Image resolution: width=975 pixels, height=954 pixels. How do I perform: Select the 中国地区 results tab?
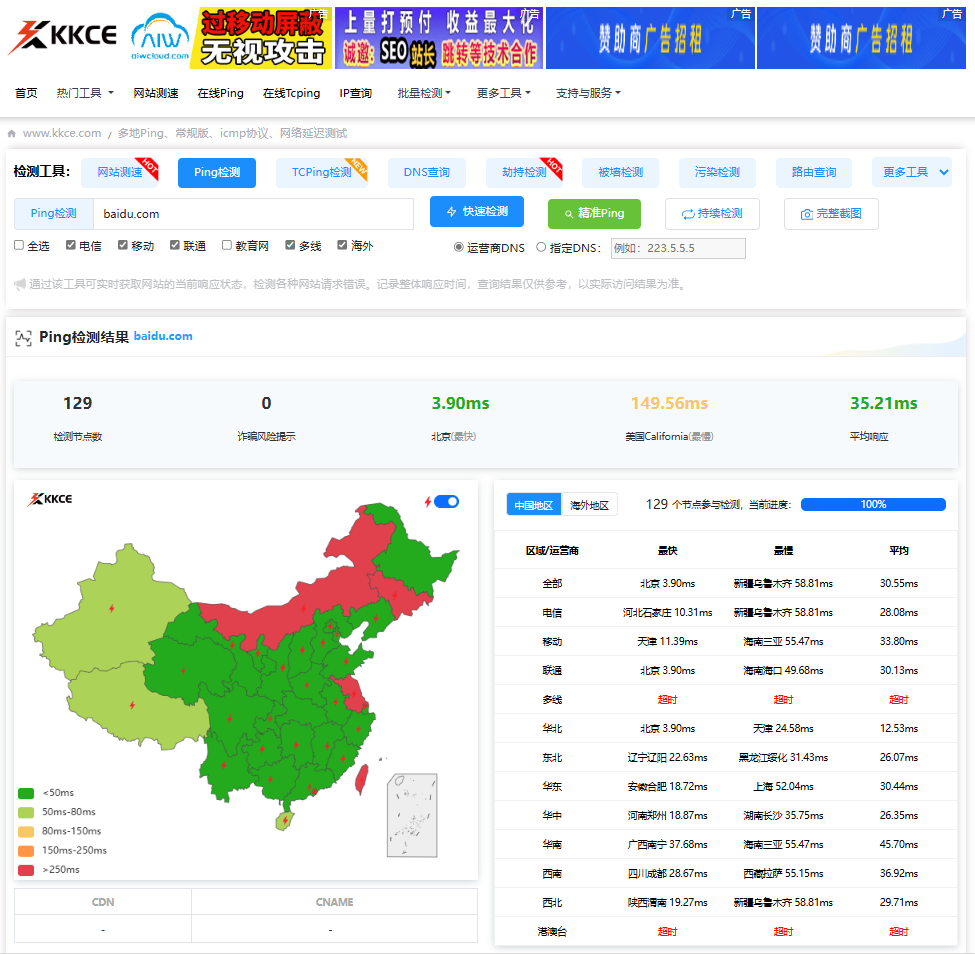click(534, 505)
